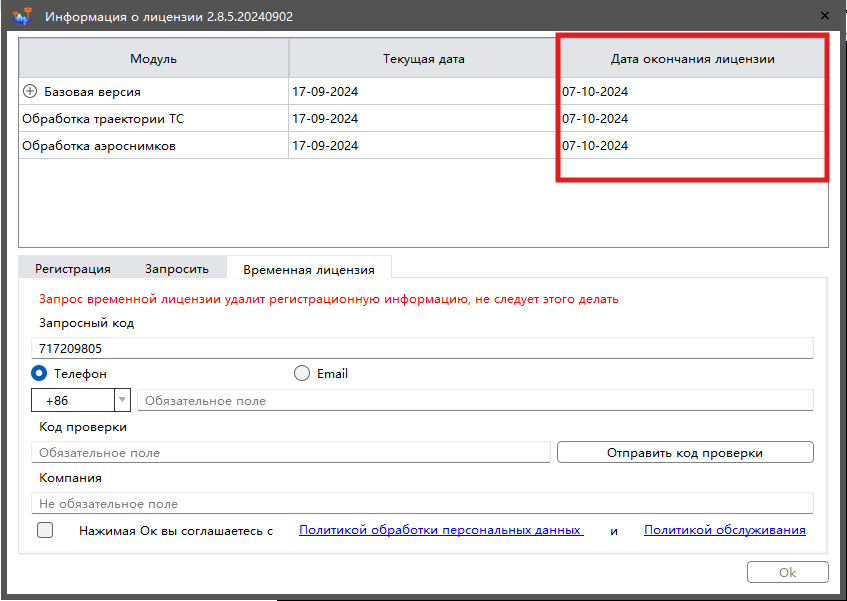
Task: Click the red temporary license warning text
Action: [x=328, y=299]
